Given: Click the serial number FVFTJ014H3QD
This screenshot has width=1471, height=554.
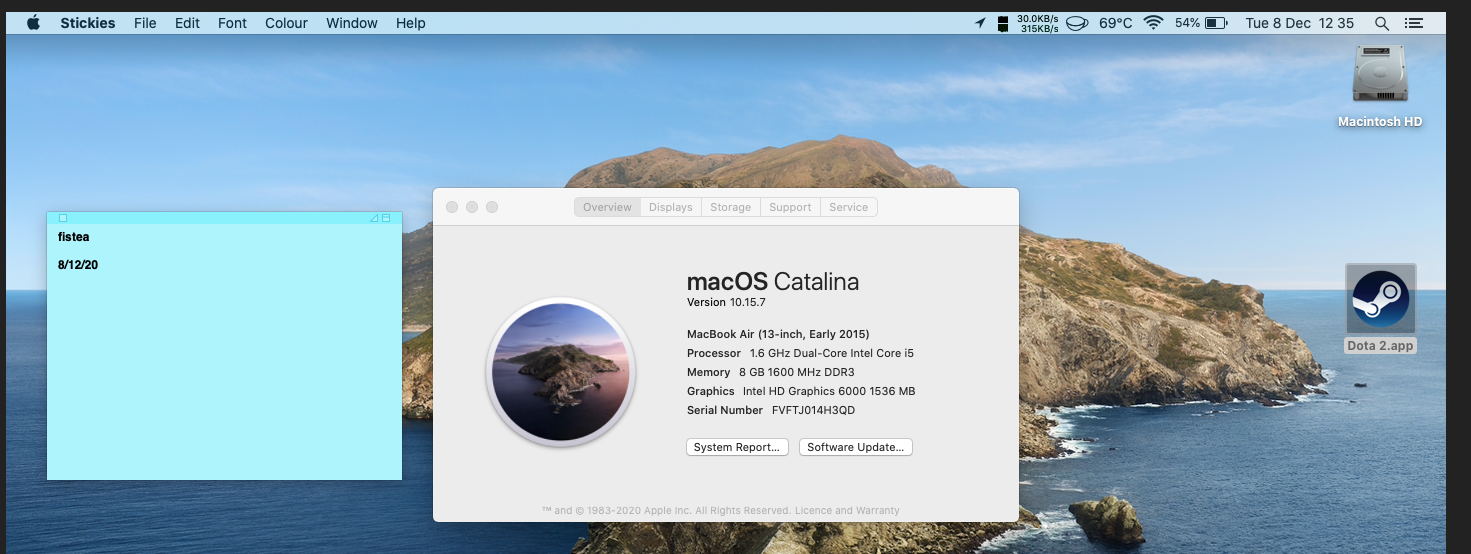Looking at the screenshot, I should tap(813, 410).
